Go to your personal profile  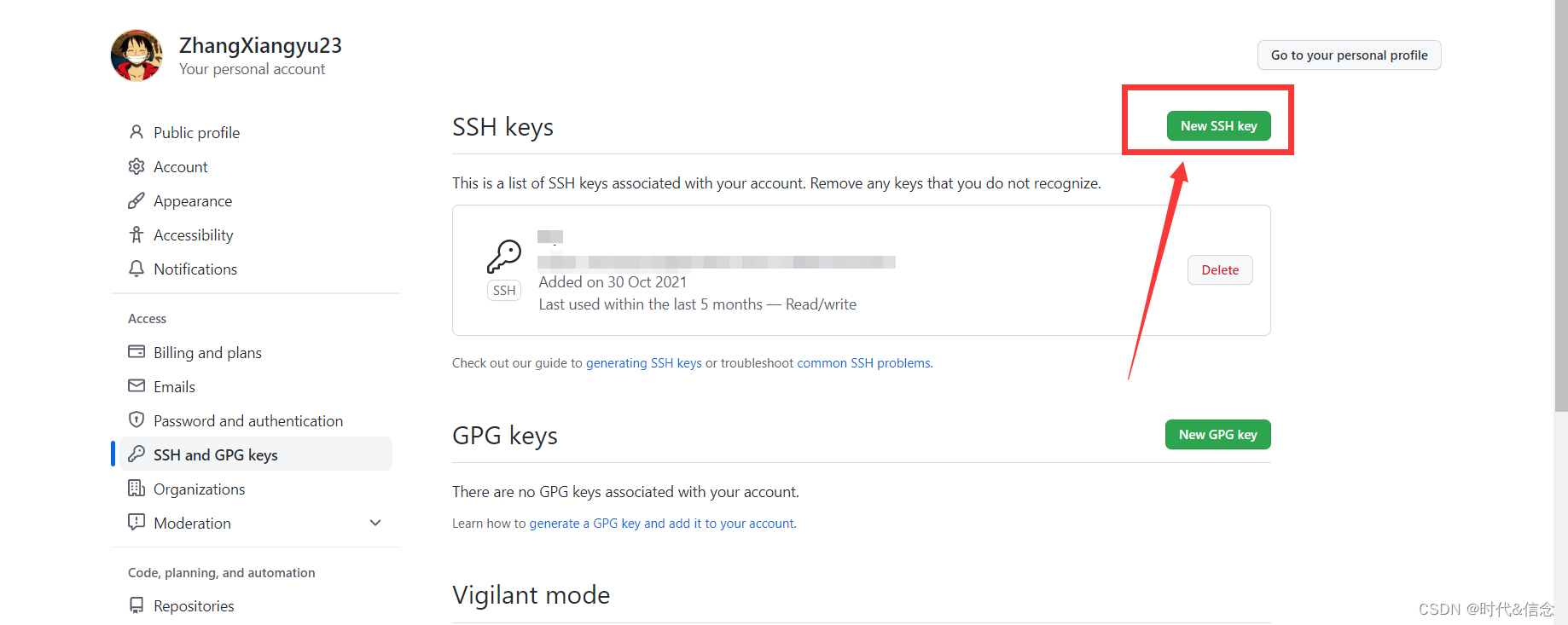coord(1349,55)
